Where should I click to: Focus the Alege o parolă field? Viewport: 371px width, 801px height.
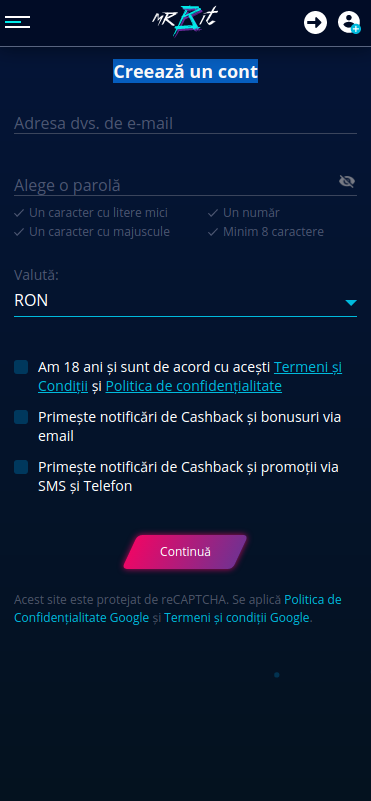click(175, 185)
